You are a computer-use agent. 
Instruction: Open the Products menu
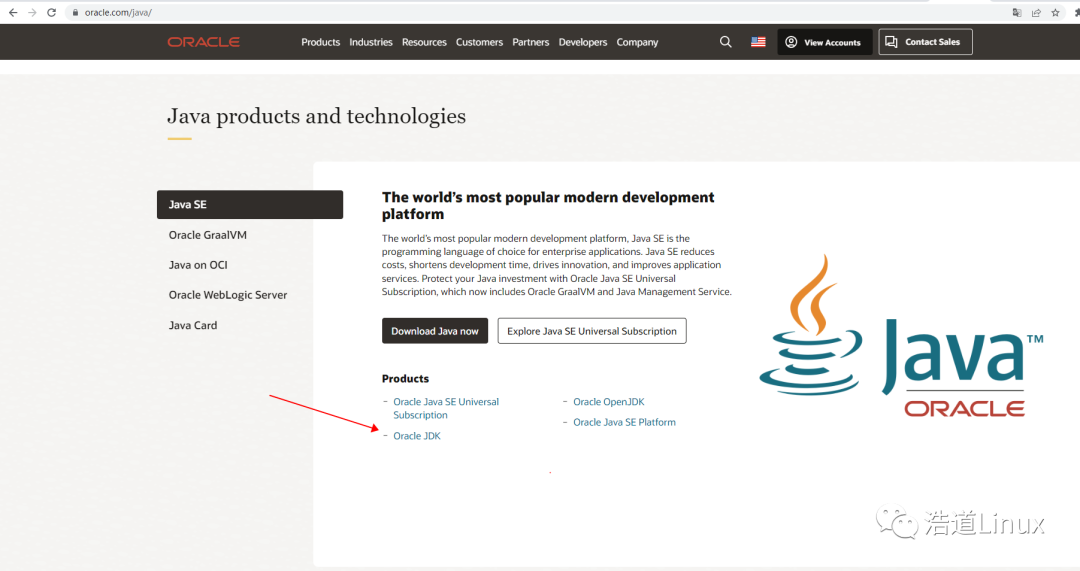[320, 42]
